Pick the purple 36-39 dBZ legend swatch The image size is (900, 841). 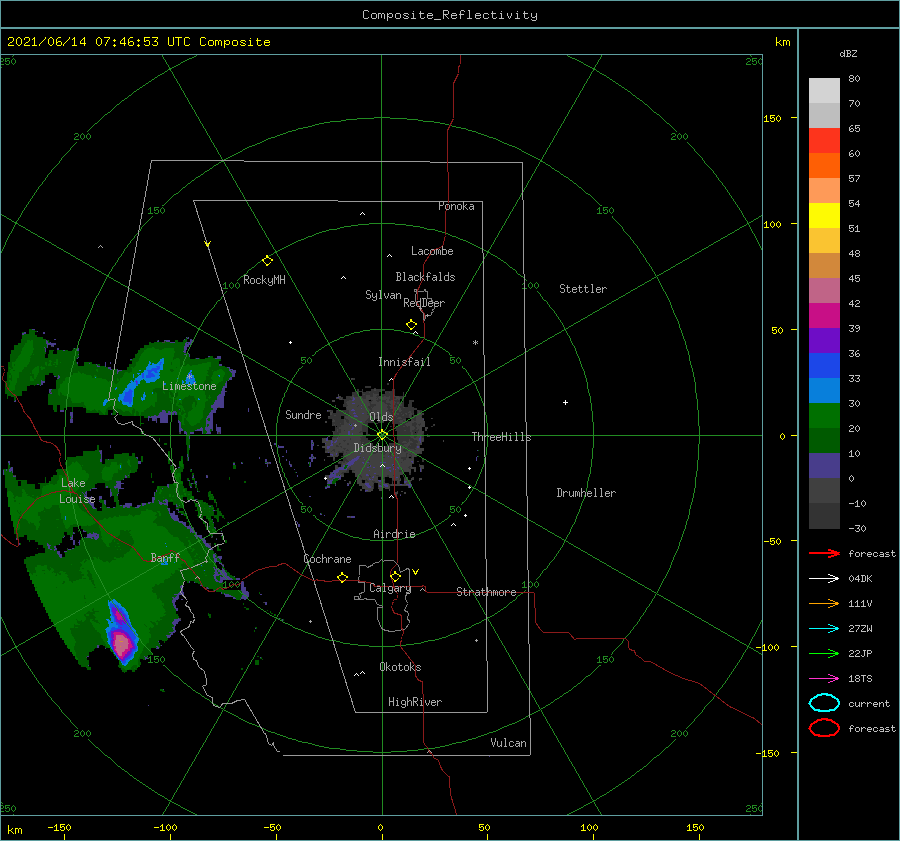pos(824,340)
